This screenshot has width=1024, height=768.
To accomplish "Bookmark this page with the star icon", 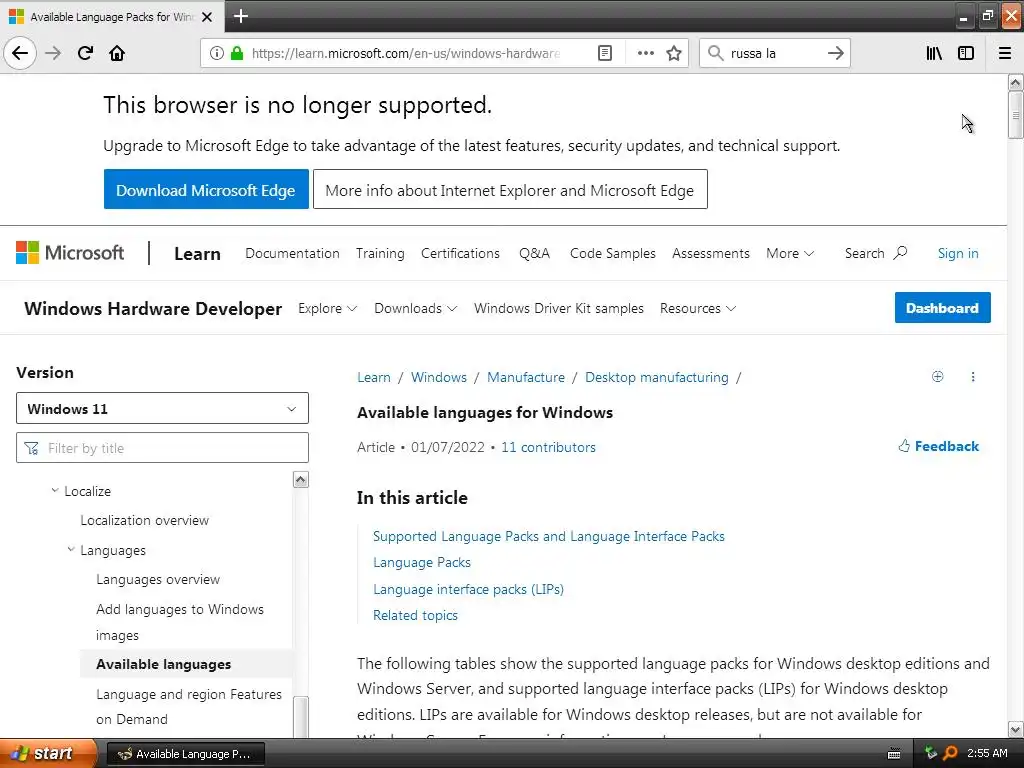I will pos(674,53).
